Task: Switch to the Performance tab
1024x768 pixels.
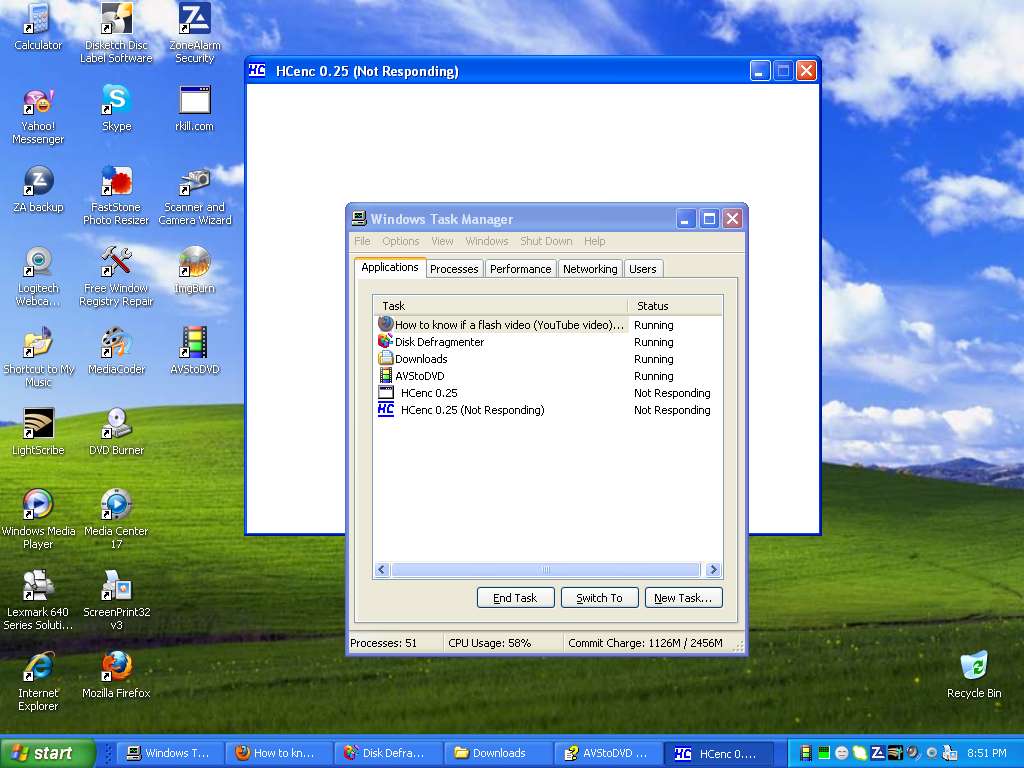Action: click(520, 269)
